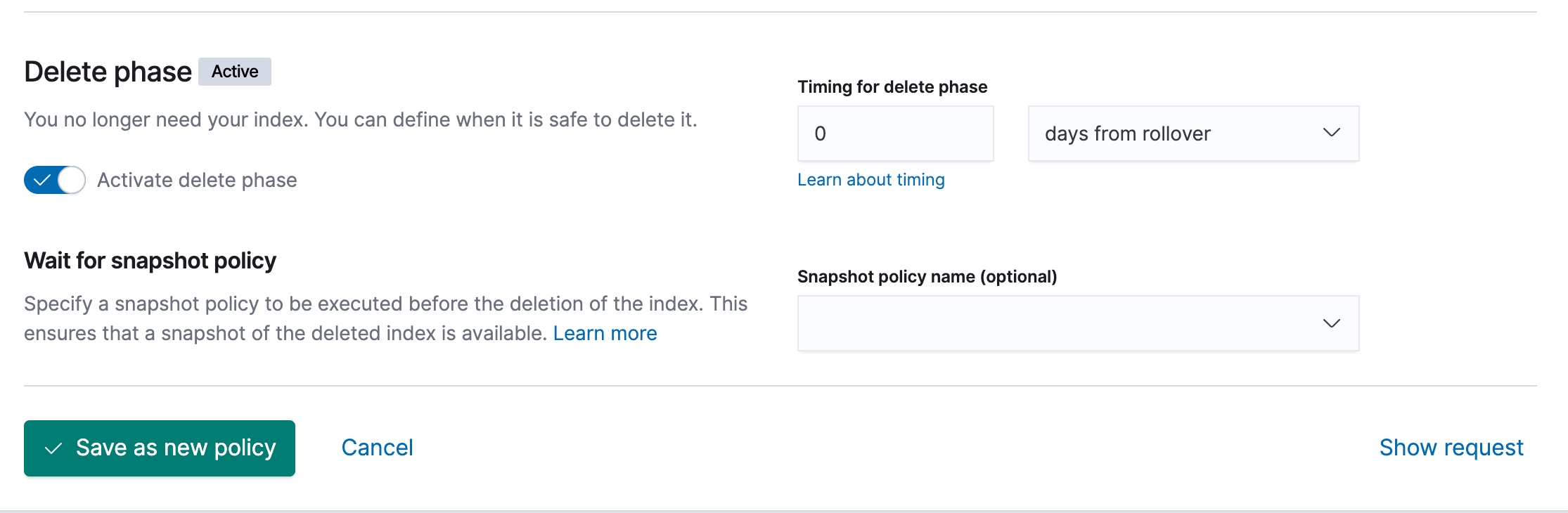1568x513 pixels.
Task: Click the checkmark inside the delete phase switch
Action: pyautogui.click(x=42, y=180)
